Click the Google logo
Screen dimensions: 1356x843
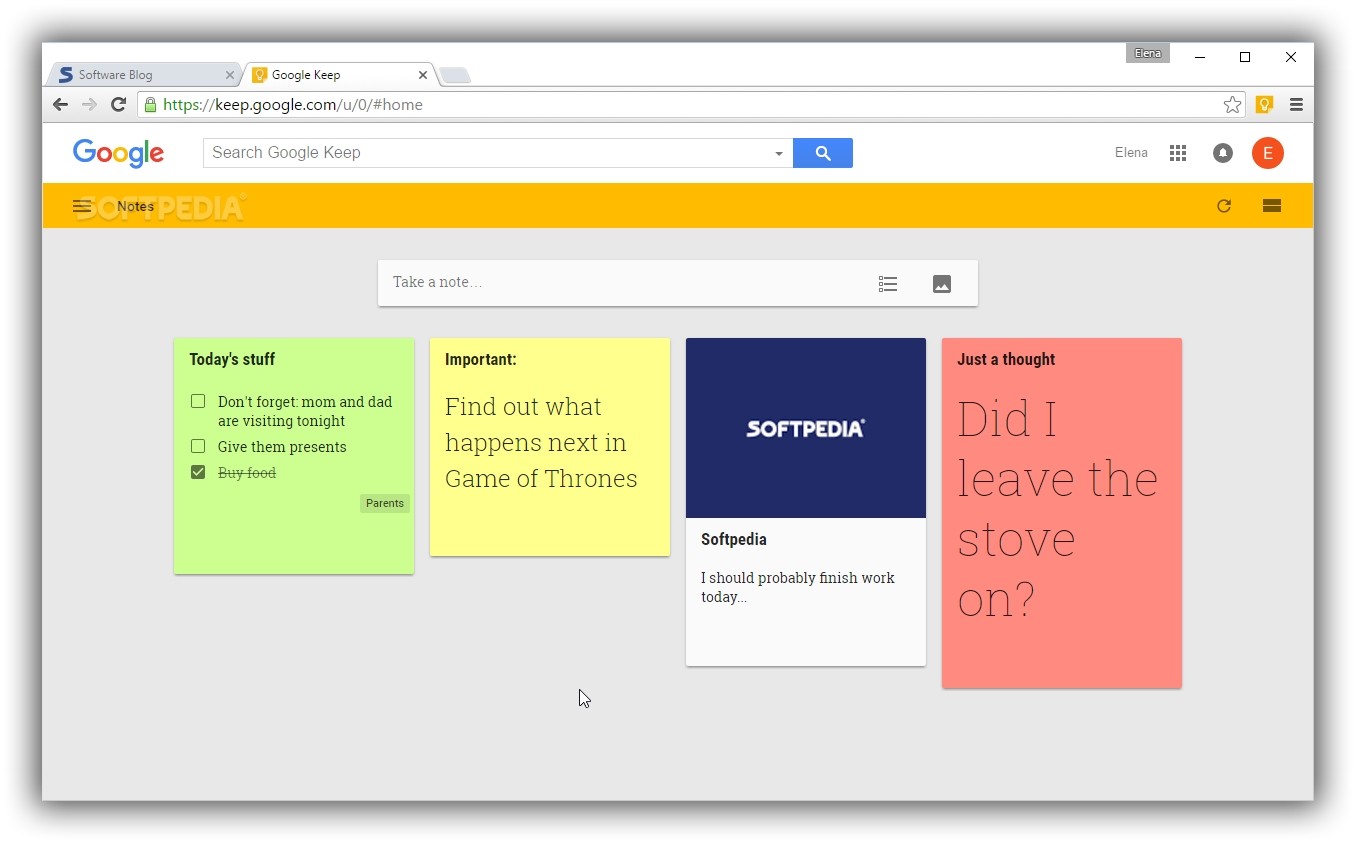point(118,153)
